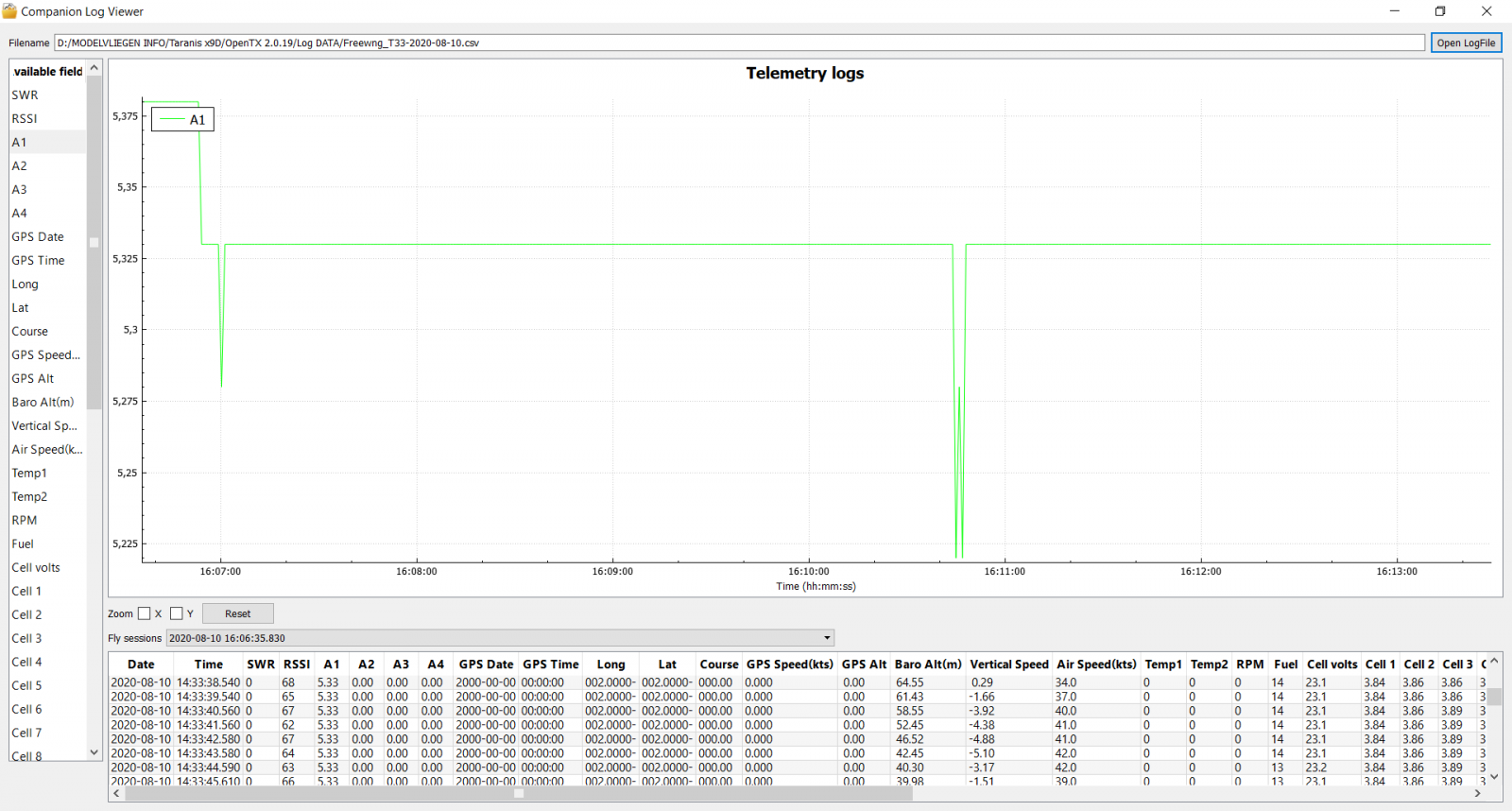The height and width of the screenshot is (811, 1512).
Task: Select Cell 3 in fields list
Action: (x=47, y=638)
